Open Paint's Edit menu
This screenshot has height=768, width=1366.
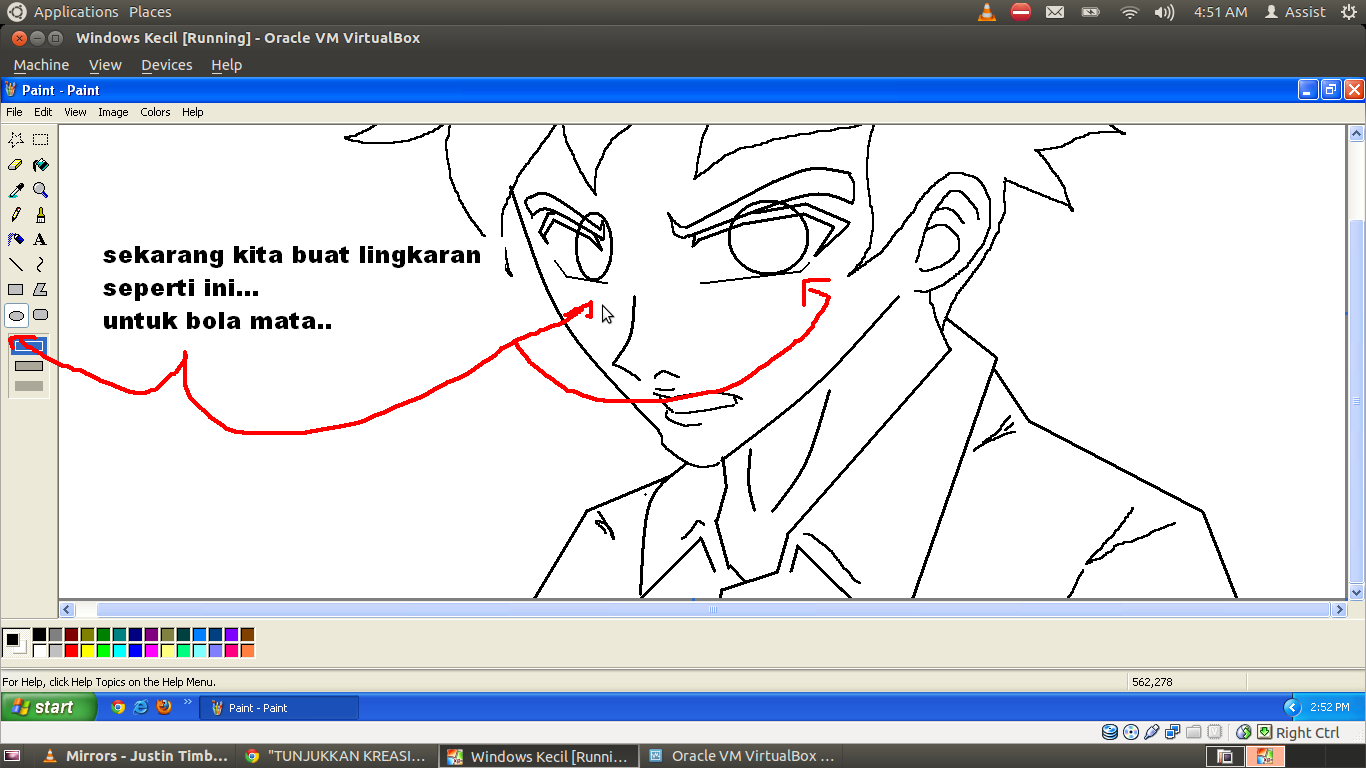pyautogui.click(x=43, y=112)
